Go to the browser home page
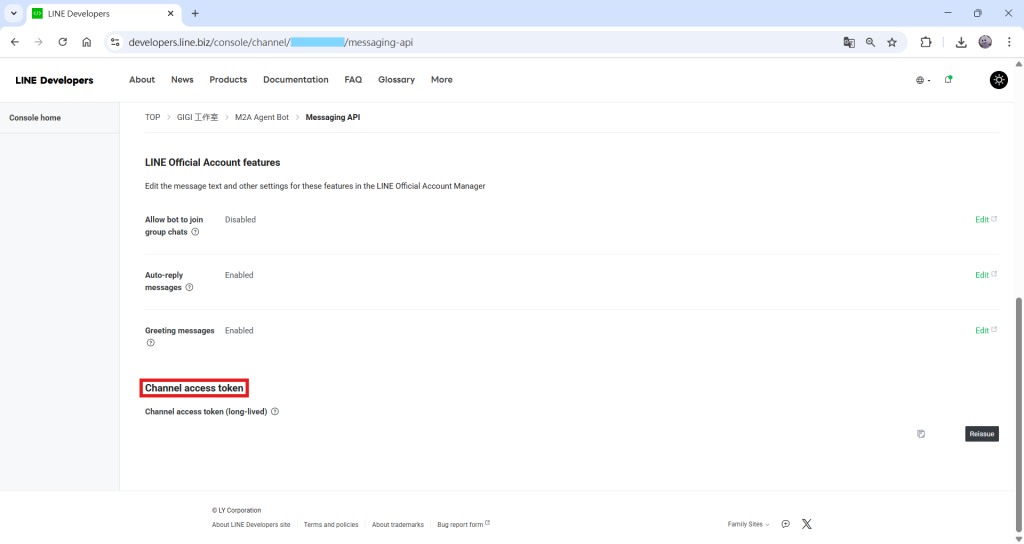Image resolution: width=1024 pixels, height=544 pixels. [87, 42]
